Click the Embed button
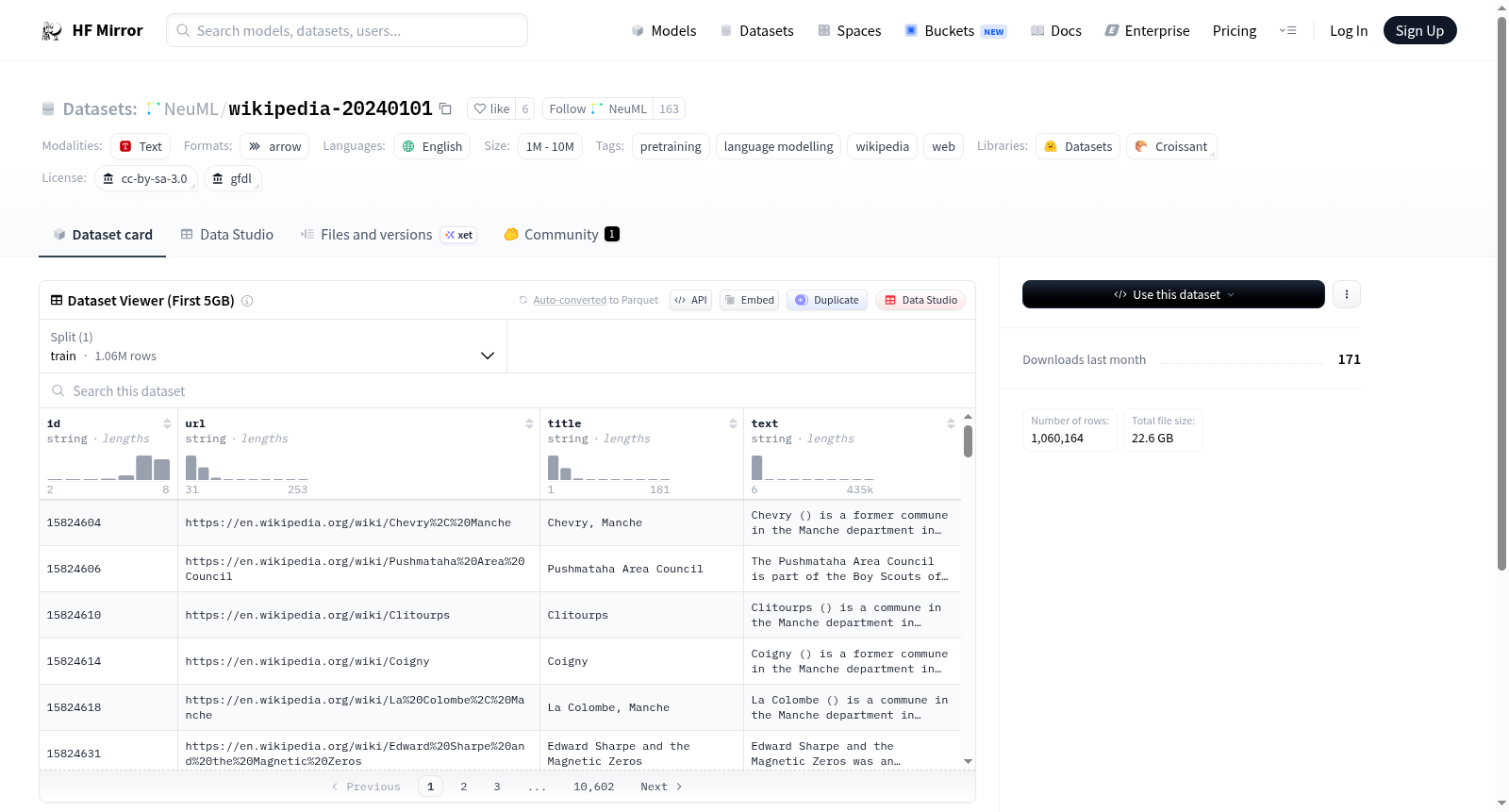The height and width of the screenshot is (812, 1509). (749, 300)
